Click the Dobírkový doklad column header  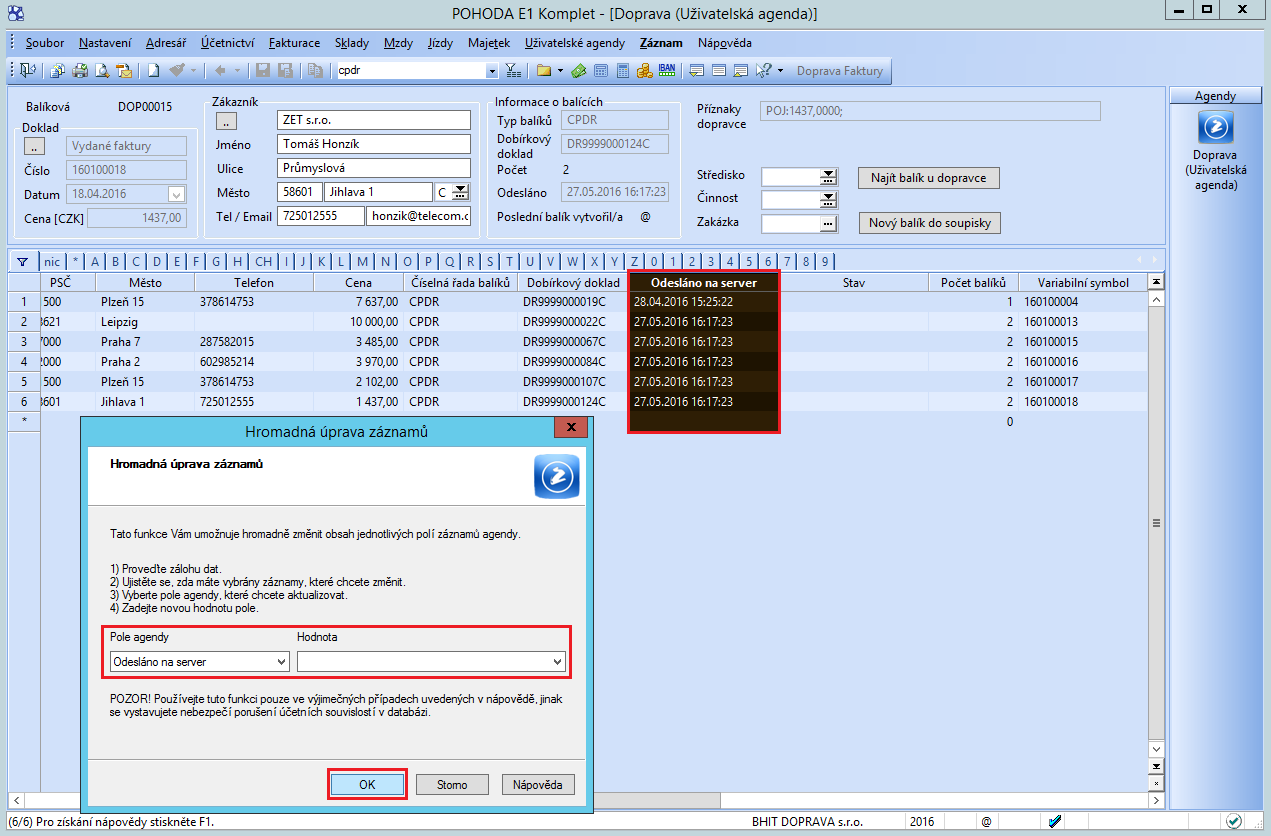click(573, 283)
